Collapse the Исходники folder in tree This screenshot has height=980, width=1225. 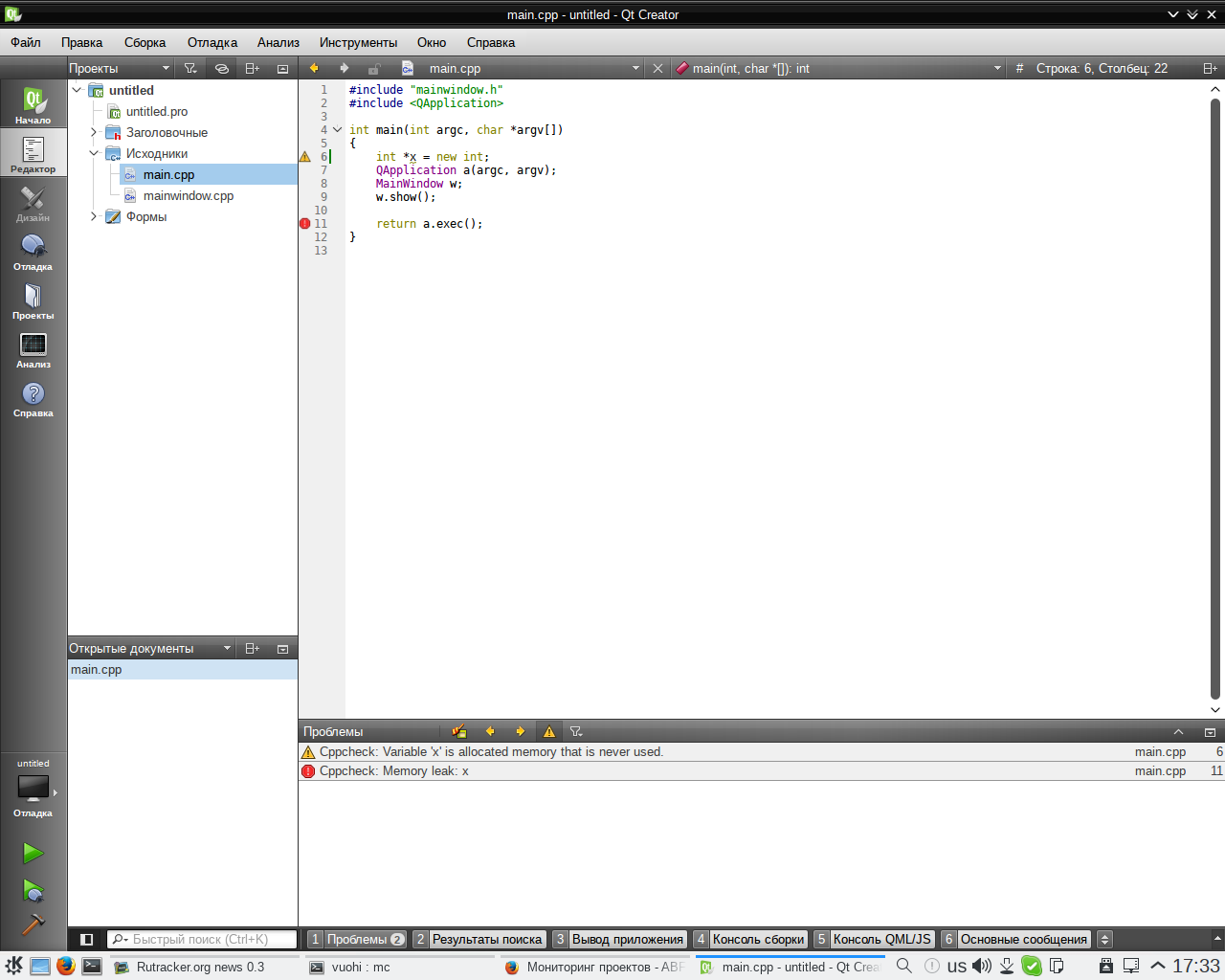(x=94, y=153)
